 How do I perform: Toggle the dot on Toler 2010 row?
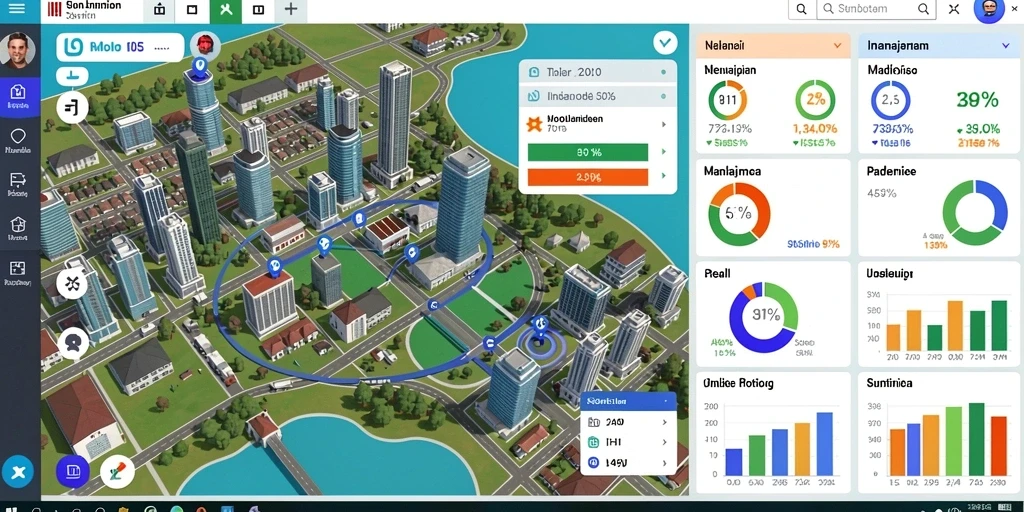pyautogui.click(x=664, y=72)
